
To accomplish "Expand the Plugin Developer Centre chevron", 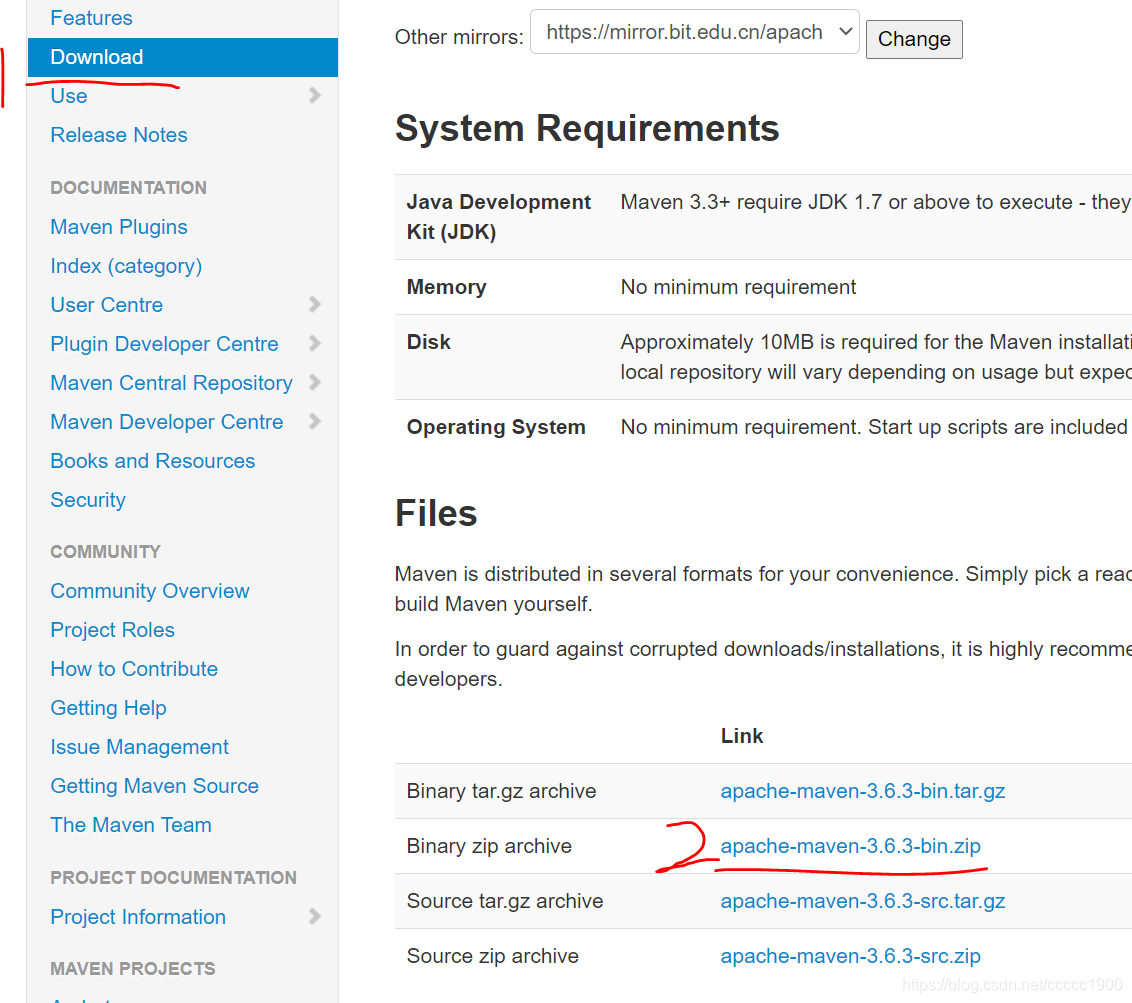I will coord(314,343).
